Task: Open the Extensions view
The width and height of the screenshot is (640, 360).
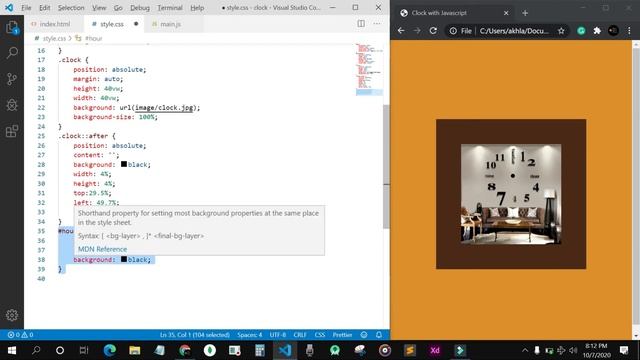Action: click(12, 131)
